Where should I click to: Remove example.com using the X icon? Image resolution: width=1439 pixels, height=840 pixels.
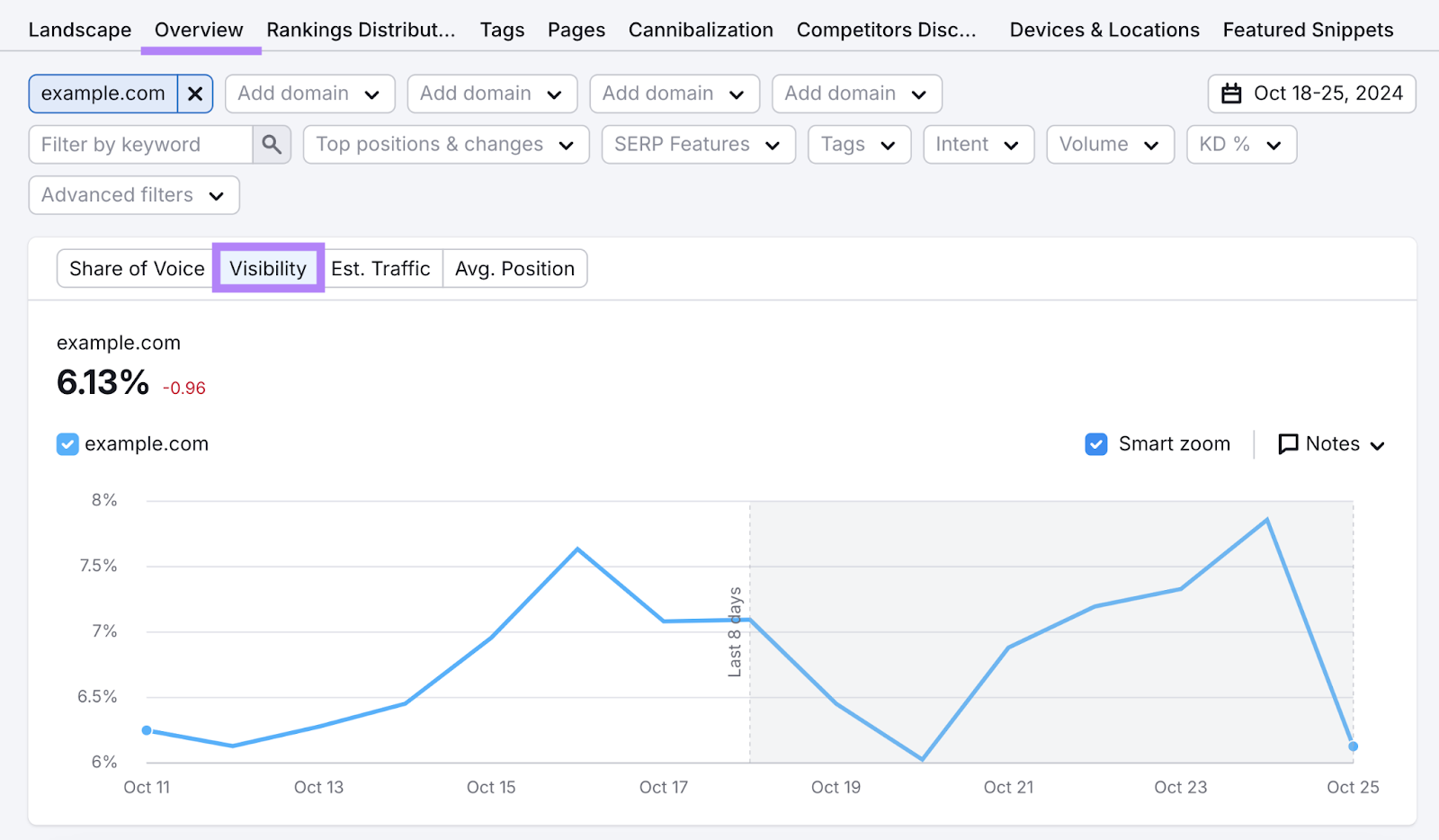194,93
